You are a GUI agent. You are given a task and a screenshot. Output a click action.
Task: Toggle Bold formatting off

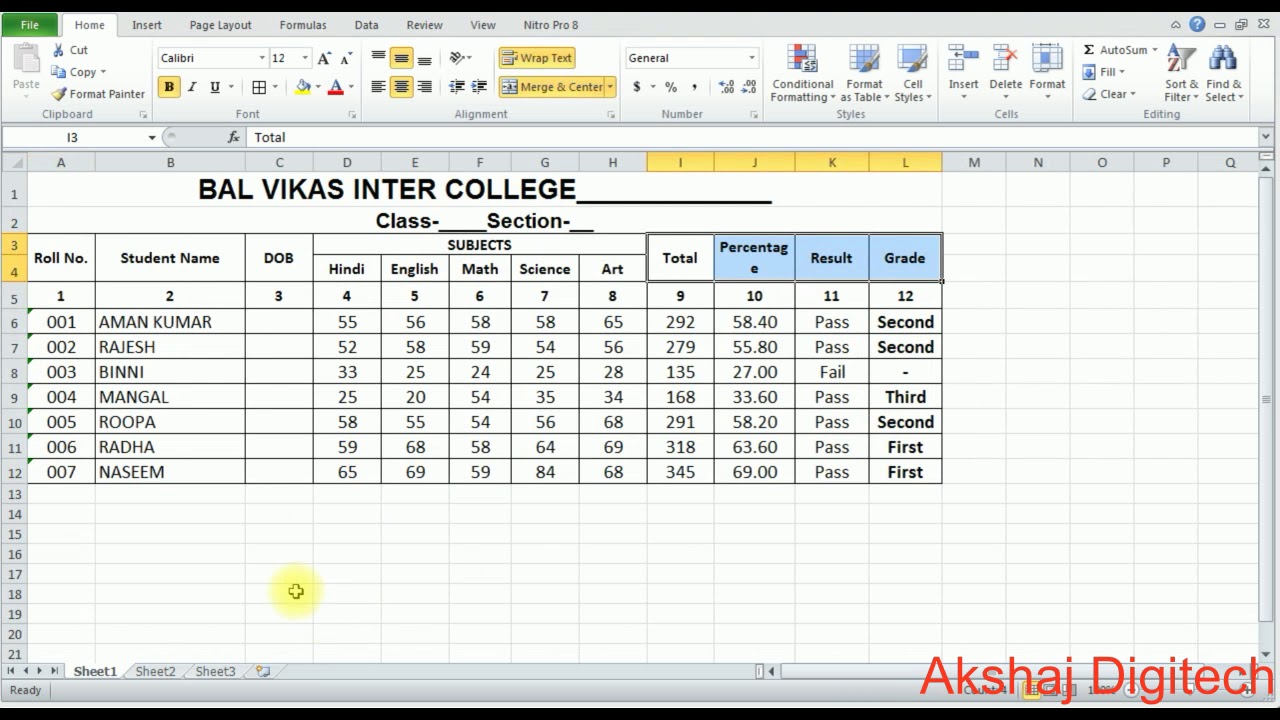pyautogui.click(x=169, y=87)
